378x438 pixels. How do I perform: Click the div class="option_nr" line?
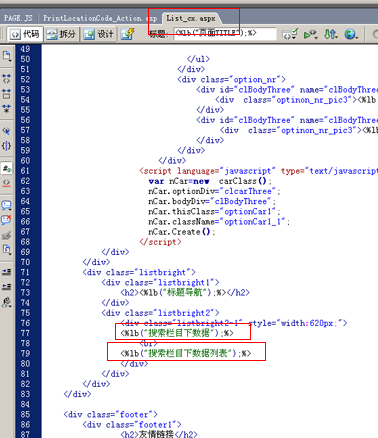click(232, 80)
